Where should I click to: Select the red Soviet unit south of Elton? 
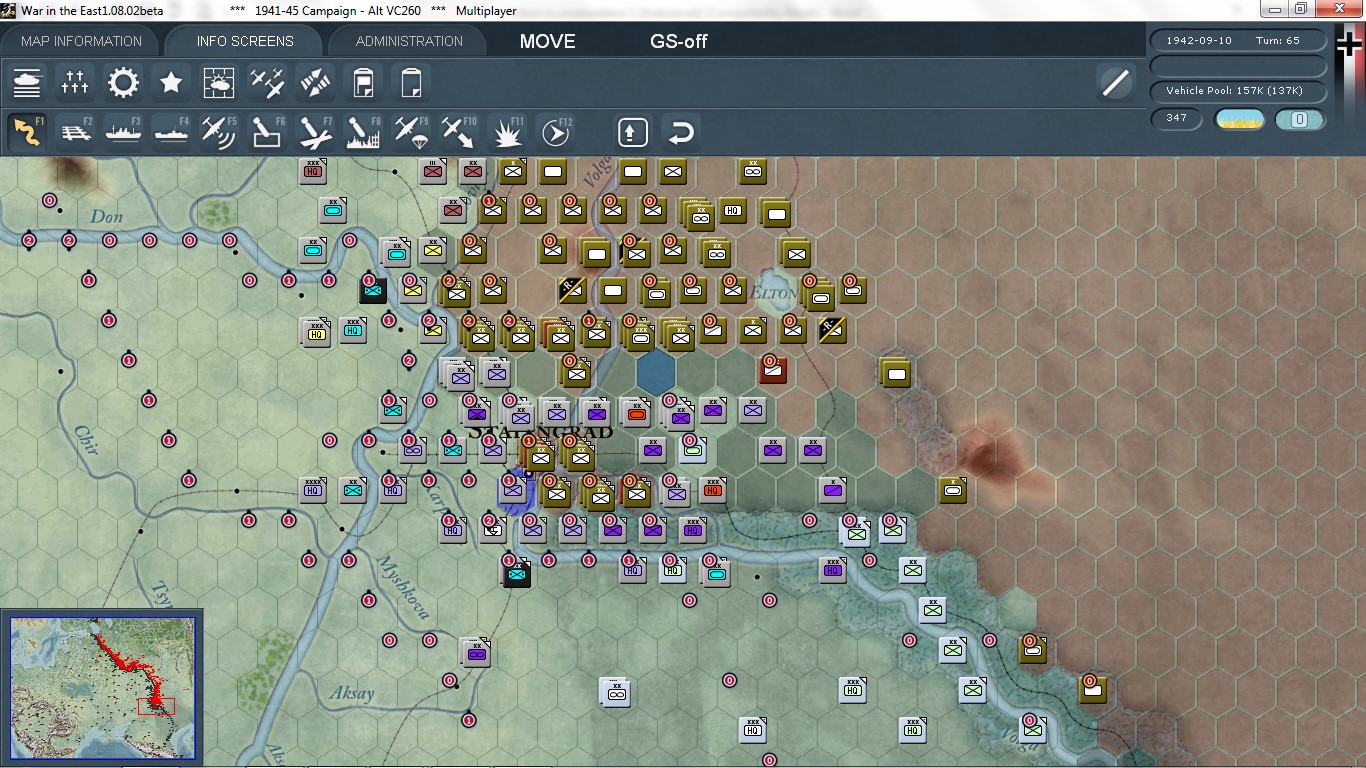pos(773,371)
